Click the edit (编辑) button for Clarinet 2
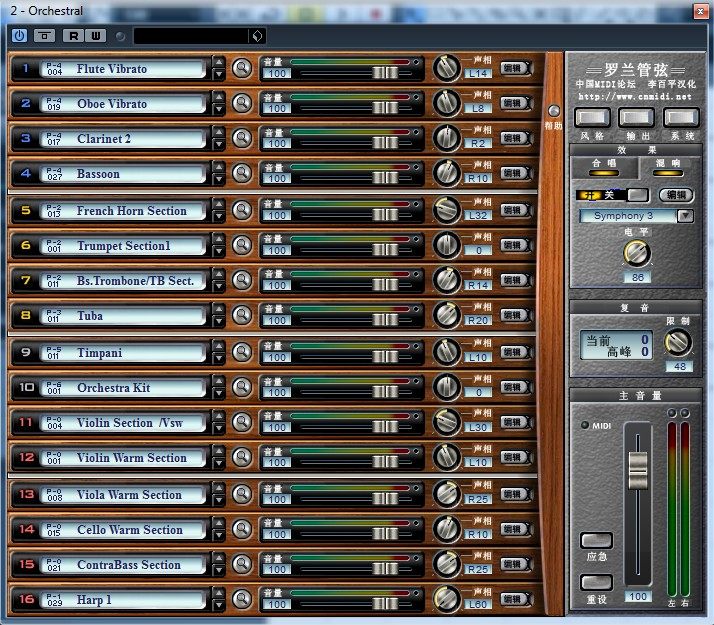 [x=512, y=138]
